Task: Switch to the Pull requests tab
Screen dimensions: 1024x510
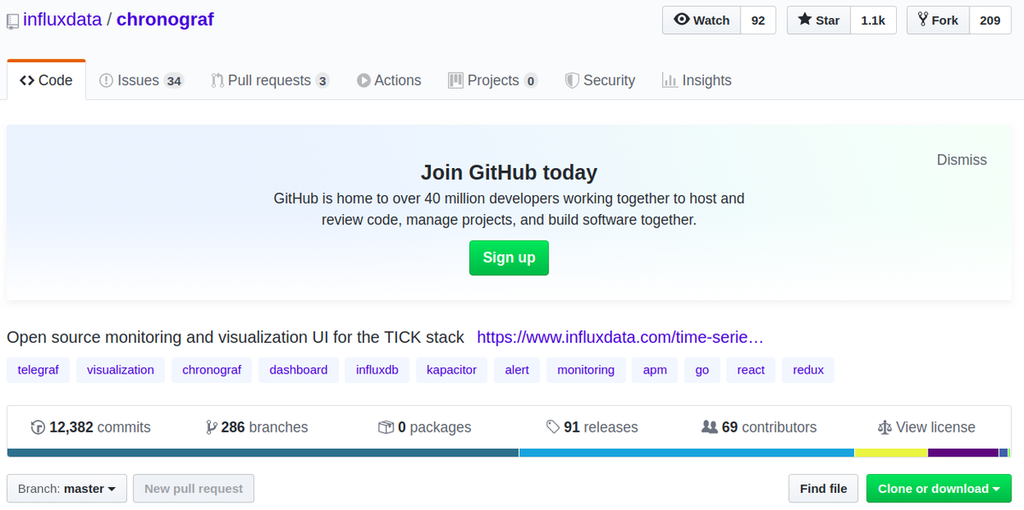Action: click(270, 80)
